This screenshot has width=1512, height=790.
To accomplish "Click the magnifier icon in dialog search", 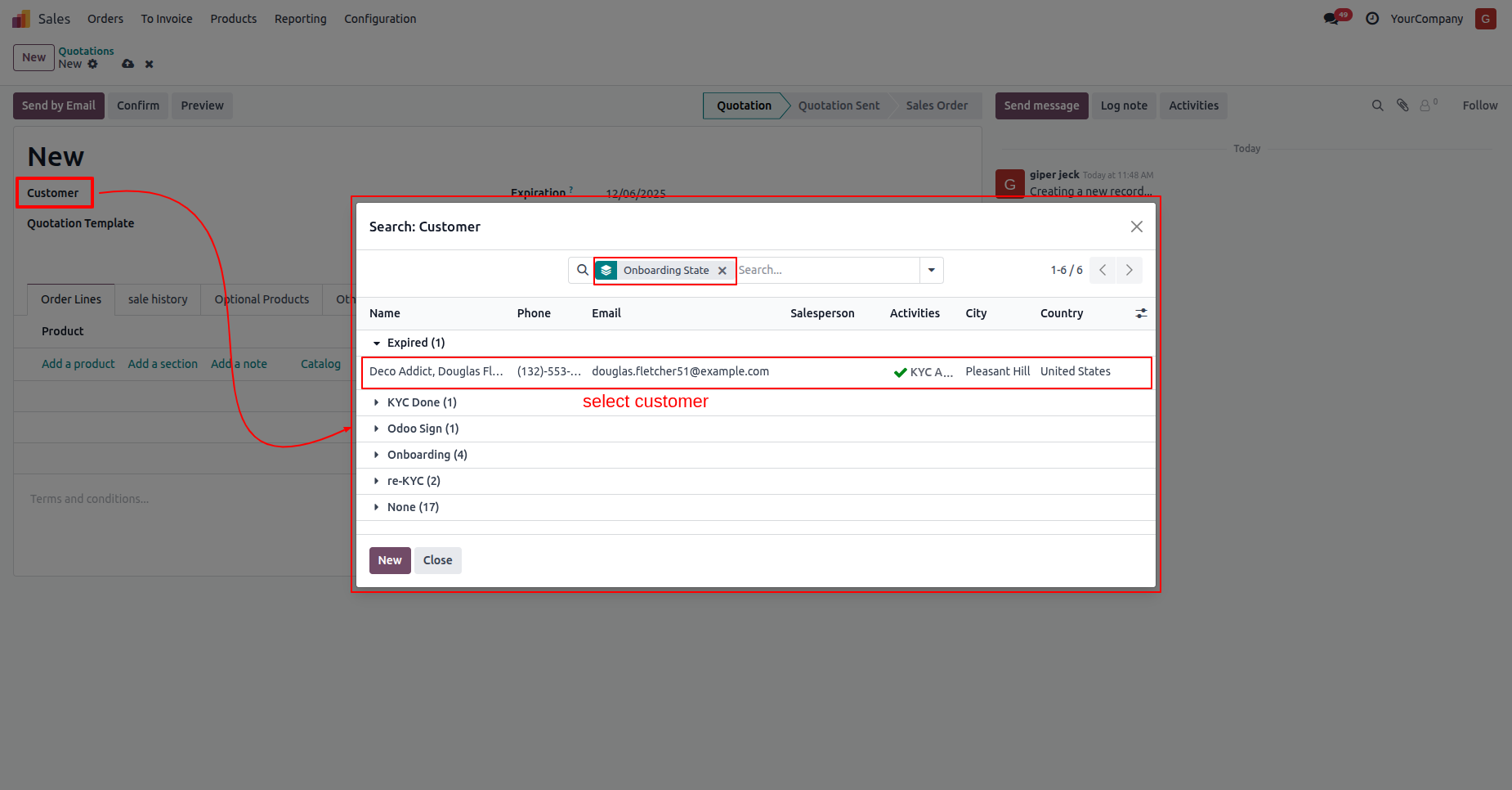I will tap(582, 270).
